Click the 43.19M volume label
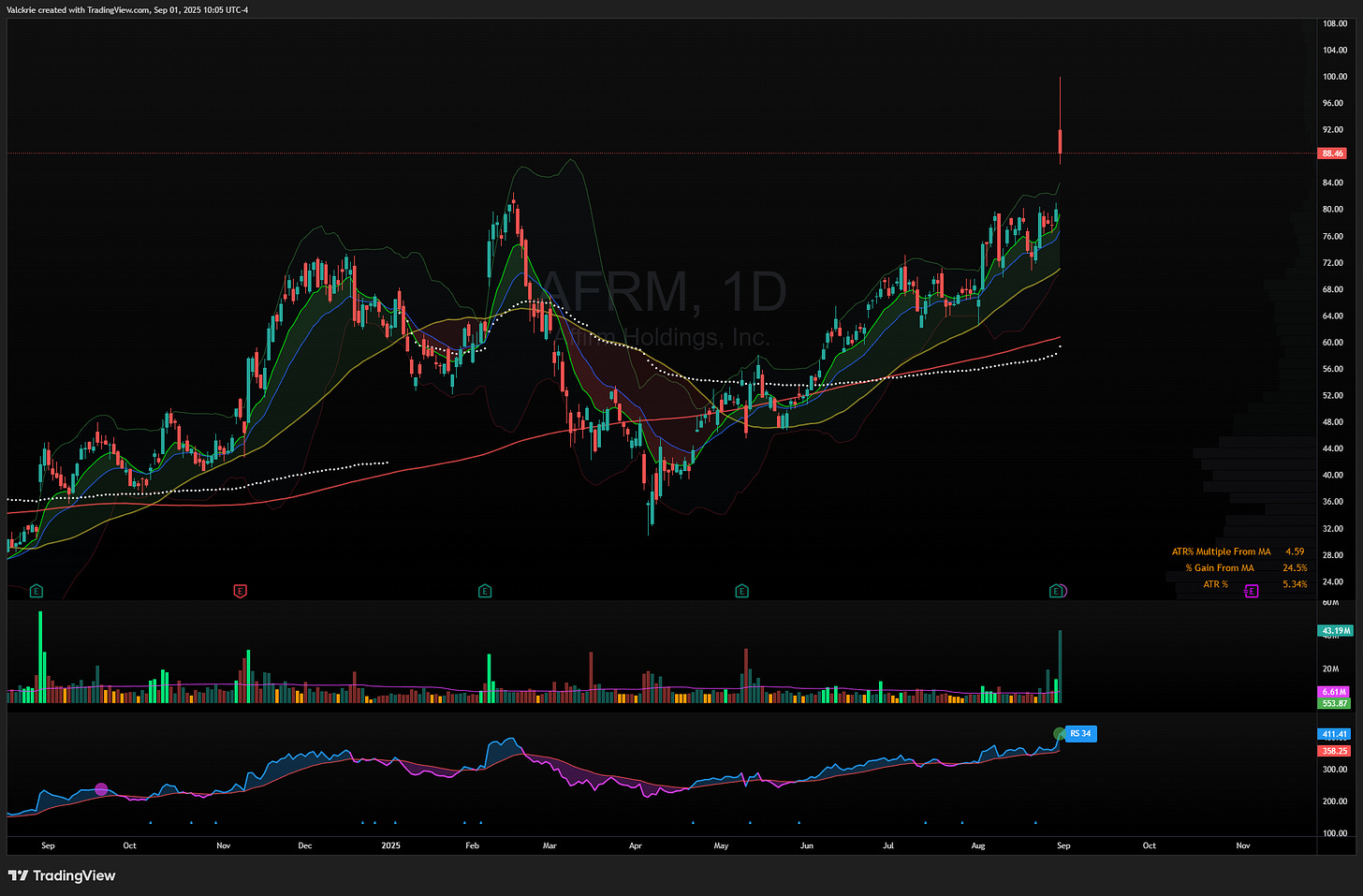The height and width of the screenshot is (896, 1363). coord(1335,631)
